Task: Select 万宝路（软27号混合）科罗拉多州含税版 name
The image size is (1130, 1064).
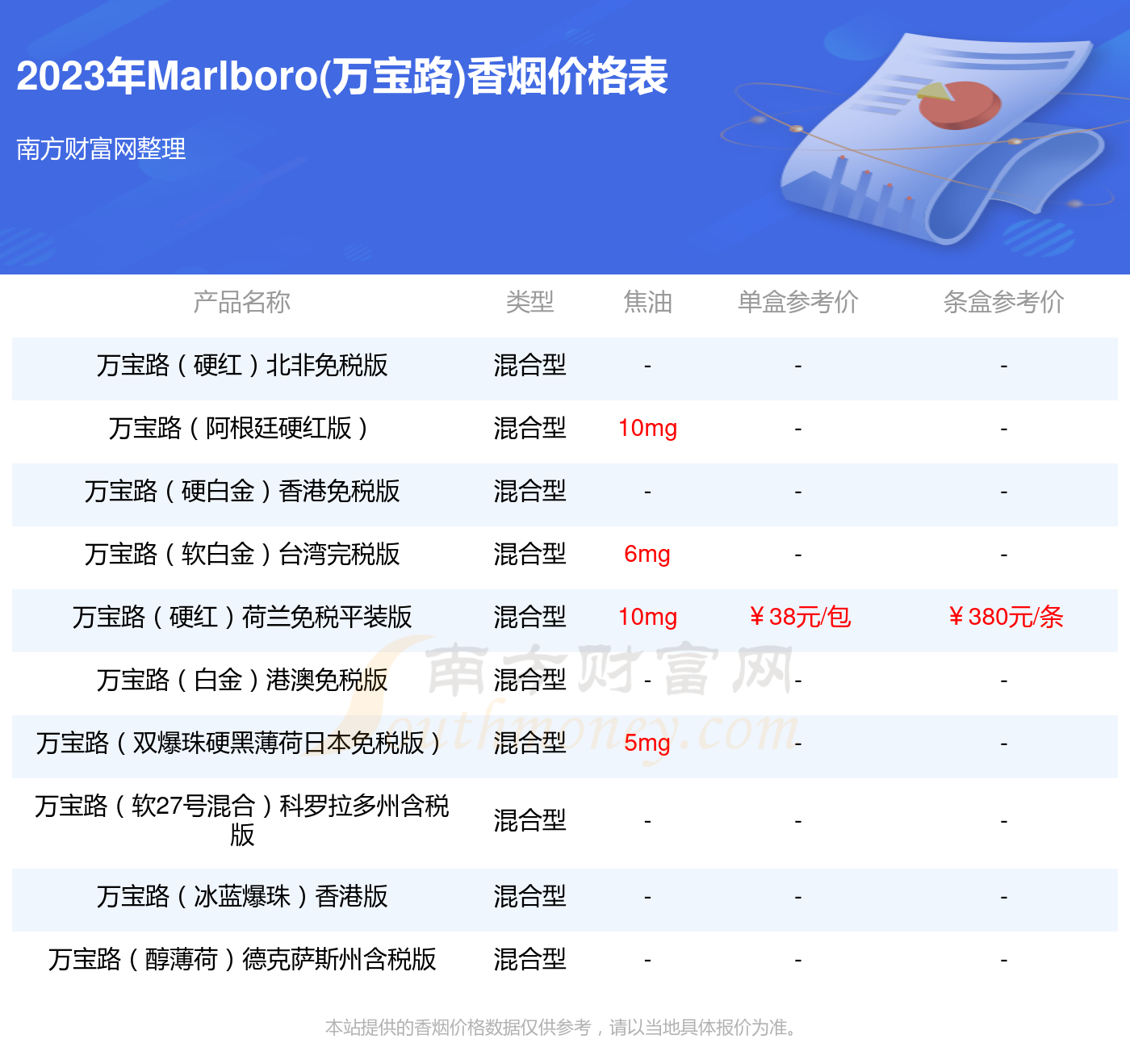Action: tap(242, 820)
